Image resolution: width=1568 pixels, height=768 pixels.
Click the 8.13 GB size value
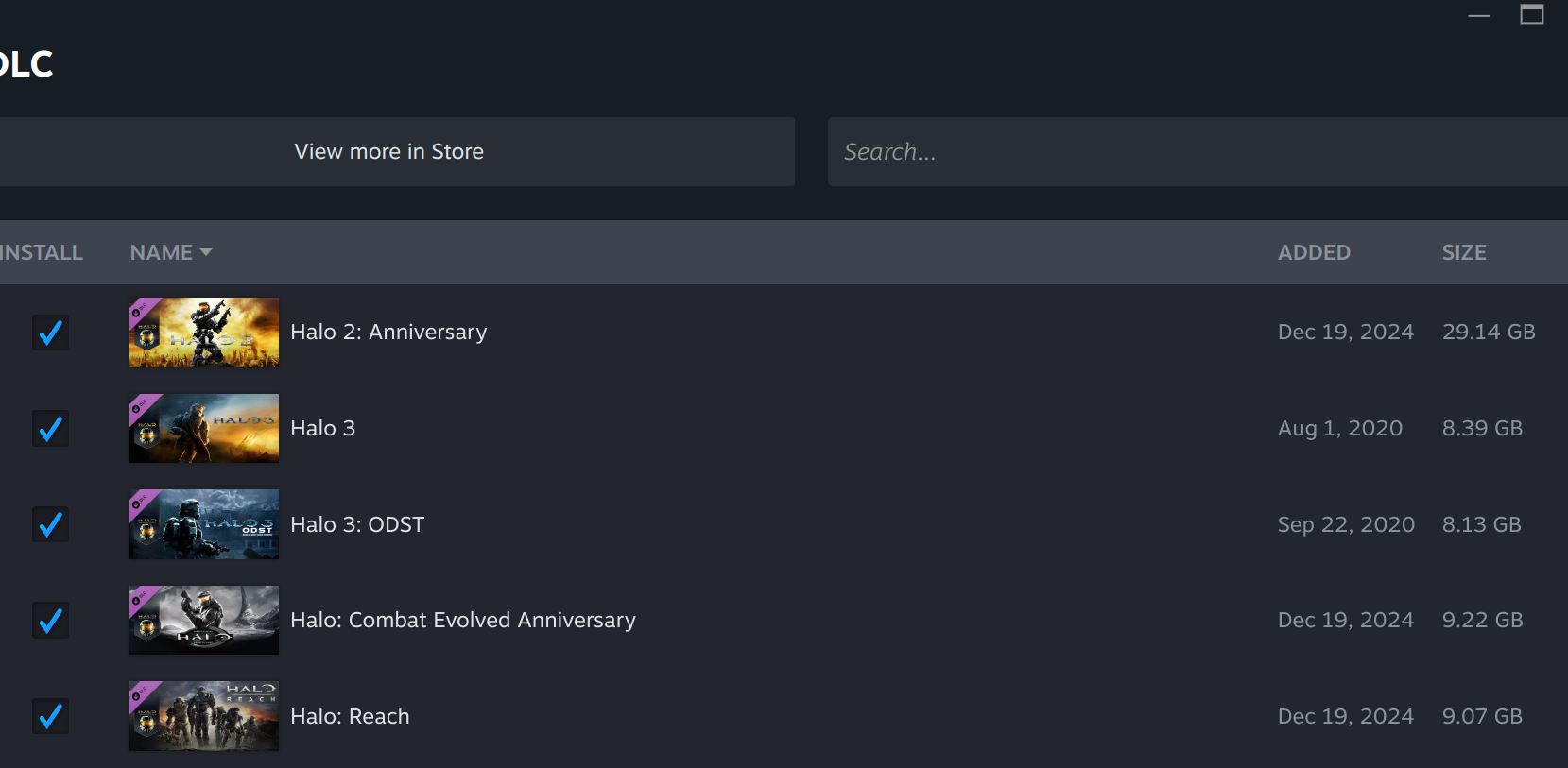(1481, 524)
